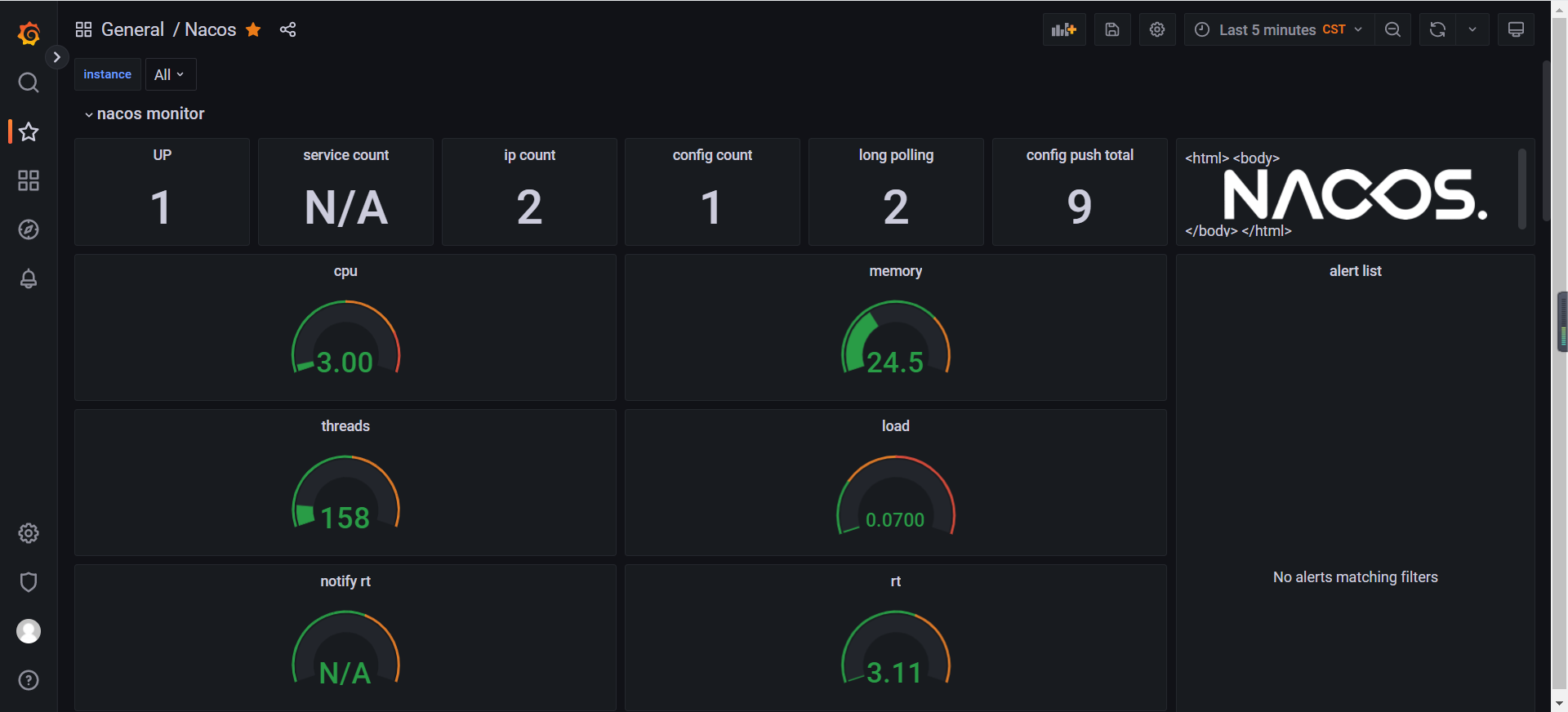Cycle the TV view mode
1568x712 pixels.
(x=1515, y=30)
